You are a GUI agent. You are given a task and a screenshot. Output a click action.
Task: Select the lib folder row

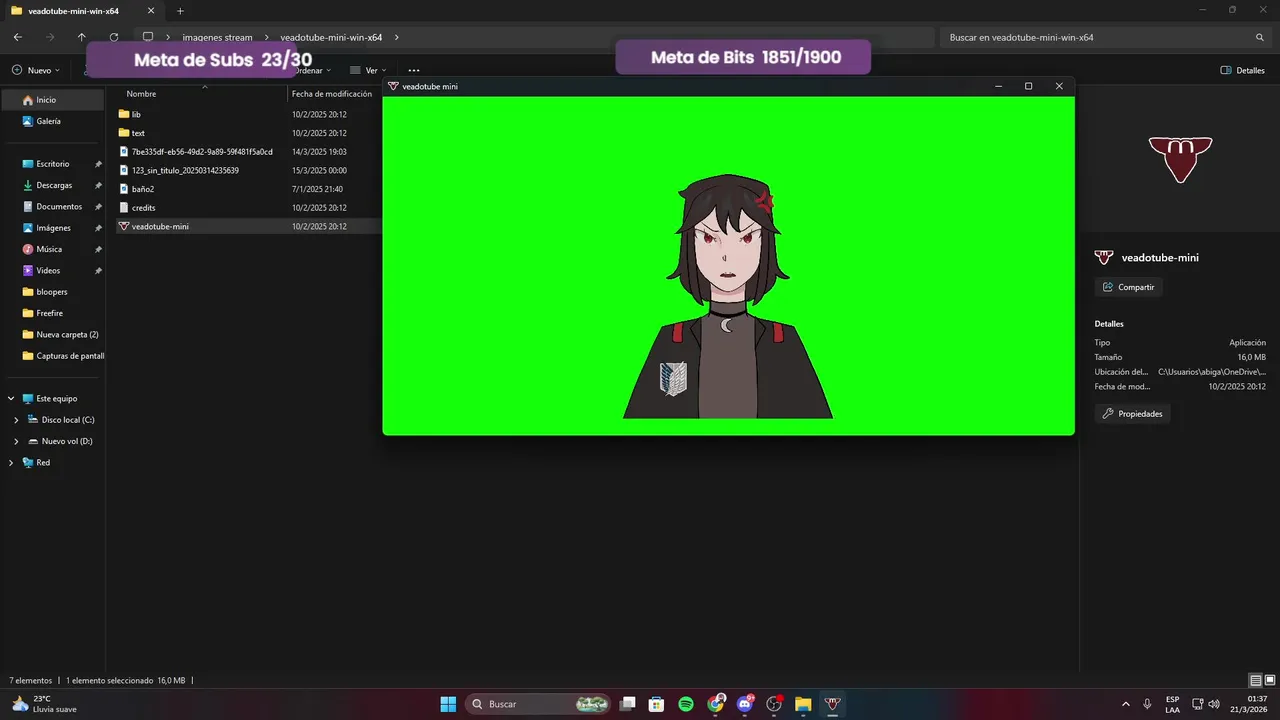coord(248,114)
